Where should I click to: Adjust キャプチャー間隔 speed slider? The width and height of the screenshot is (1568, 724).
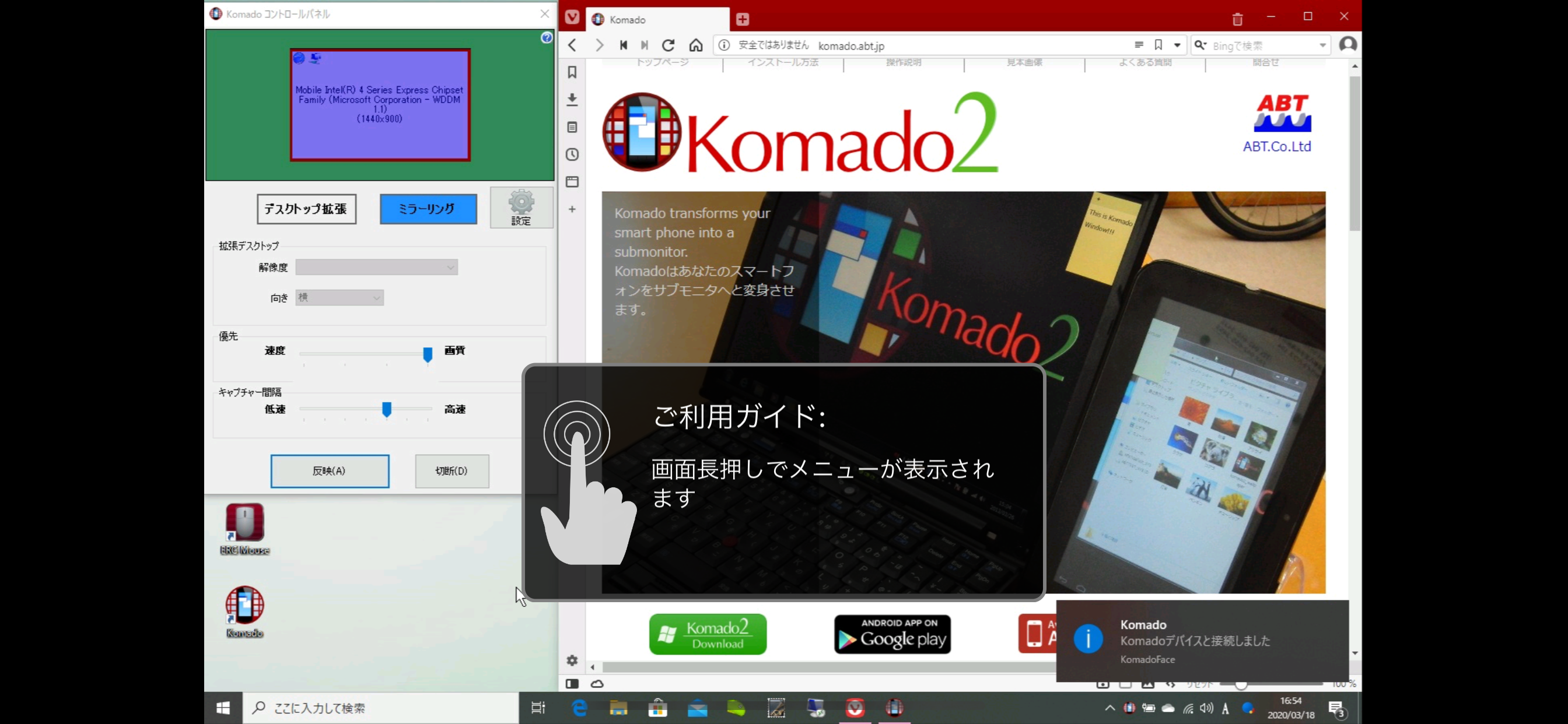pos(387,409)
